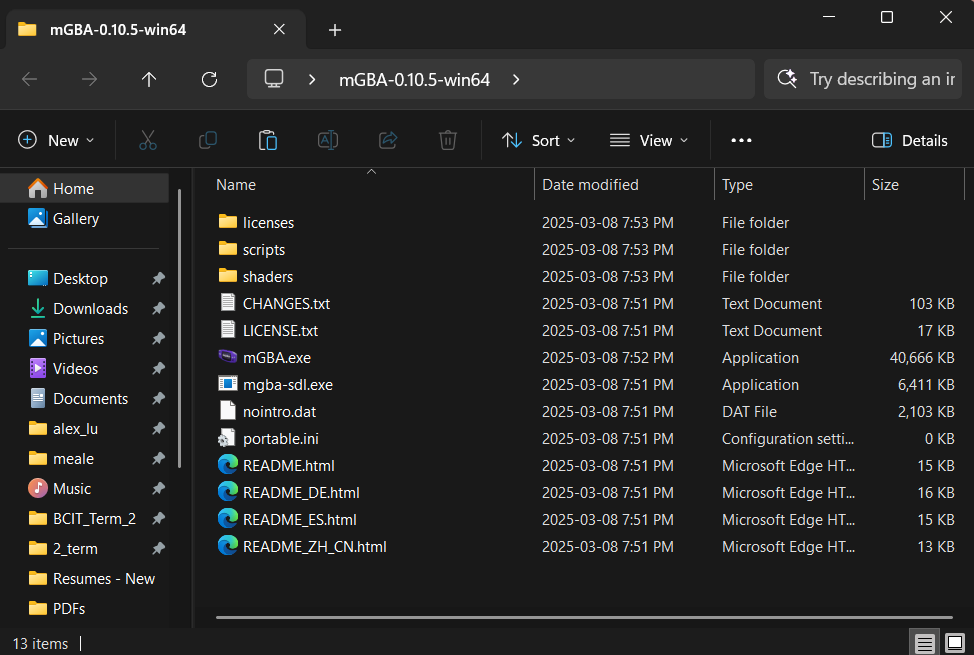Open the Sort dropdown menu
Image resolution: width=974 pixels, height=655 pixels.
tap(539, 140)
